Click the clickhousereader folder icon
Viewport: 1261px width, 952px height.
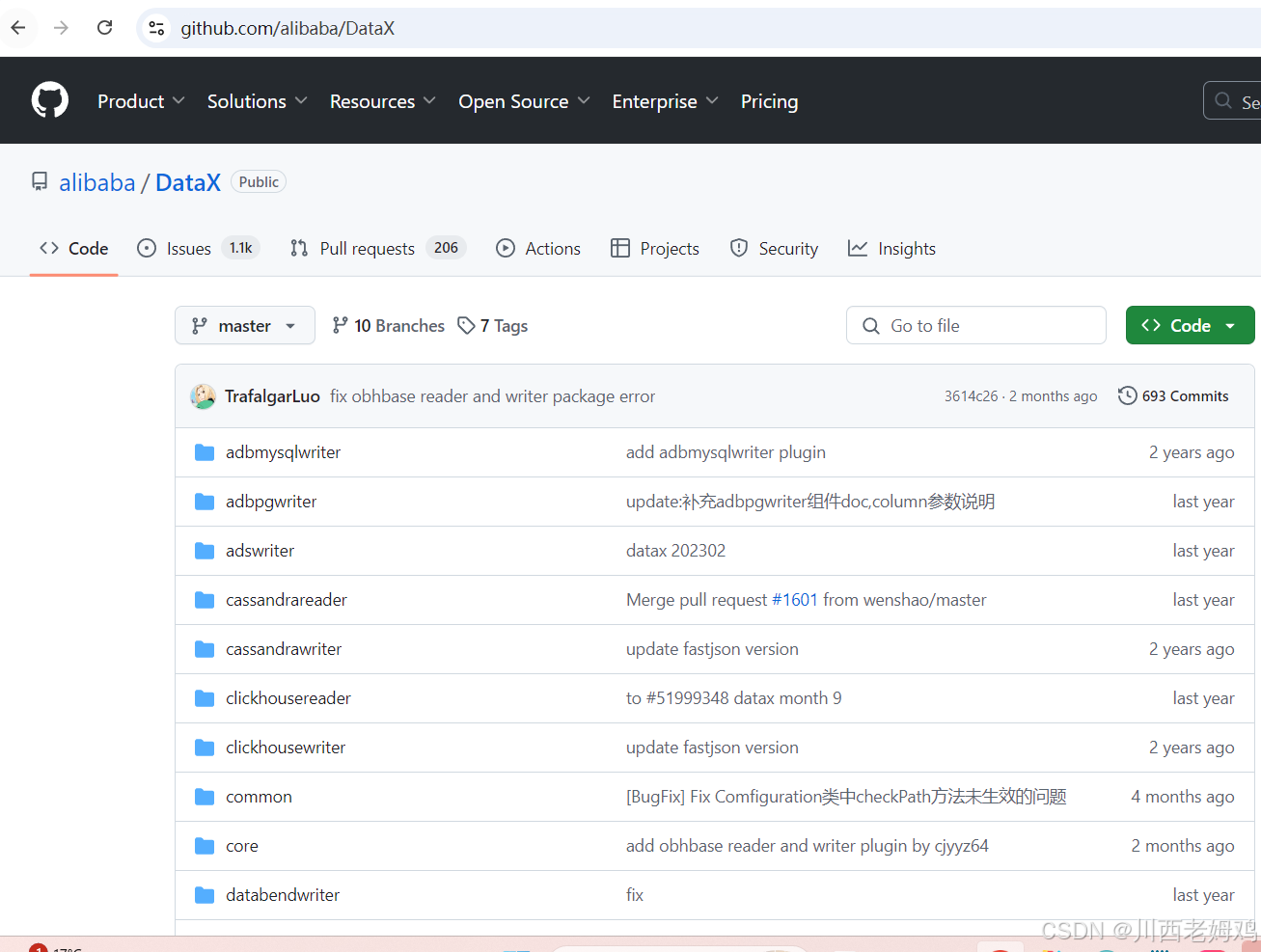(x=205, y=698)
